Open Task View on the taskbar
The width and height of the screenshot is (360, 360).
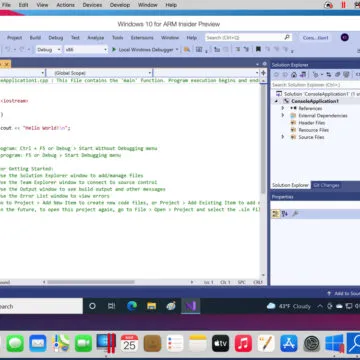tap(111, 306)
